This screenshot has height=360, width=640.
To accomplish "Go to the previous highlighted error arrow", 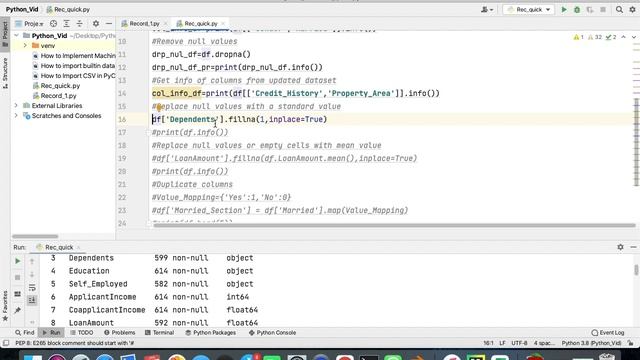I will 623,37.
